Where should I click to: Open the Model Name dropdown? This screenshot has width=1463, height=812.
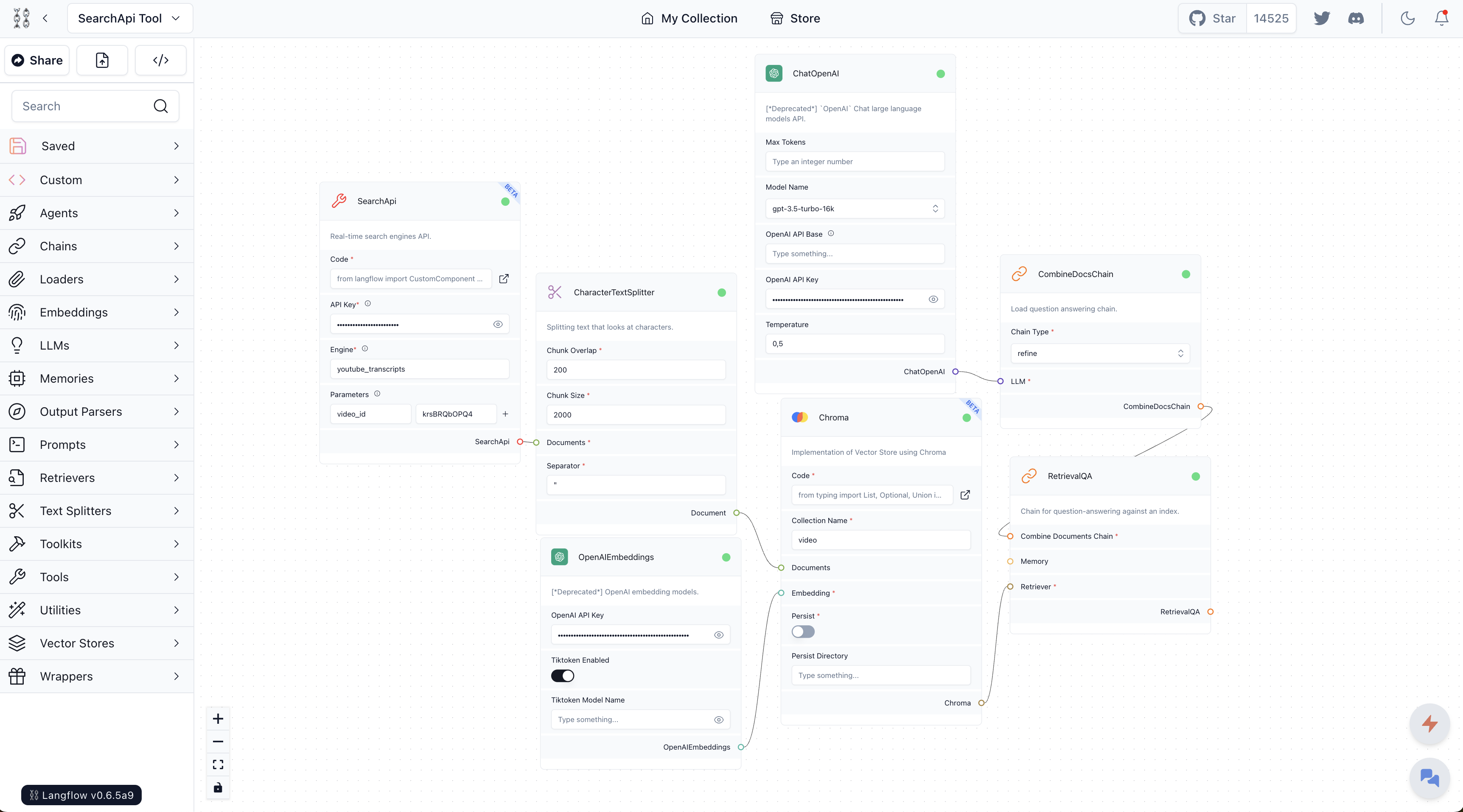(x=855, y=208)
